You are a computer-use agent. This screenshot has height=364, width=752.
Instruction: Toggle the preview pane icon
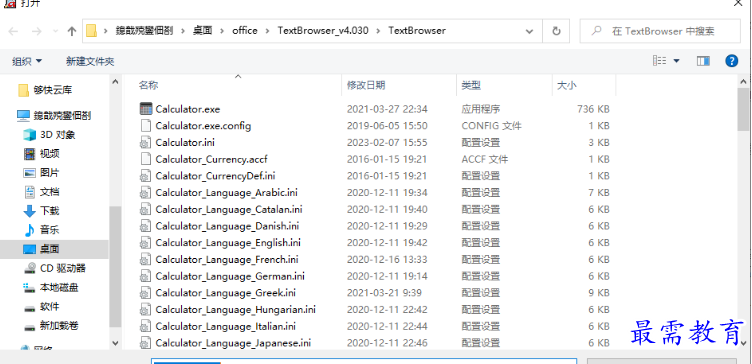(x=703, y=61)
